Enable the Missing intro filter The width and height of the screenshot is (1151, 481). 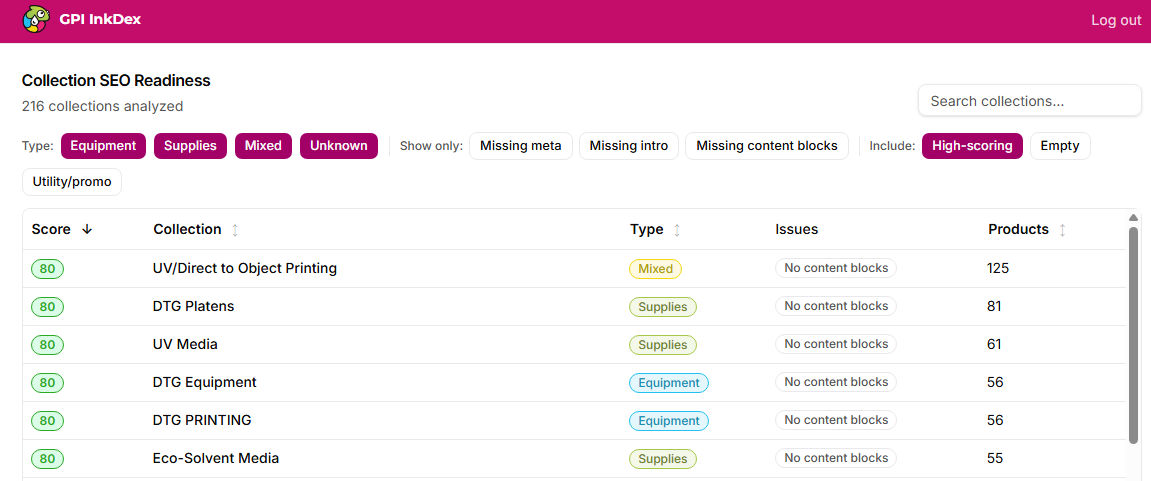[628, 146]
